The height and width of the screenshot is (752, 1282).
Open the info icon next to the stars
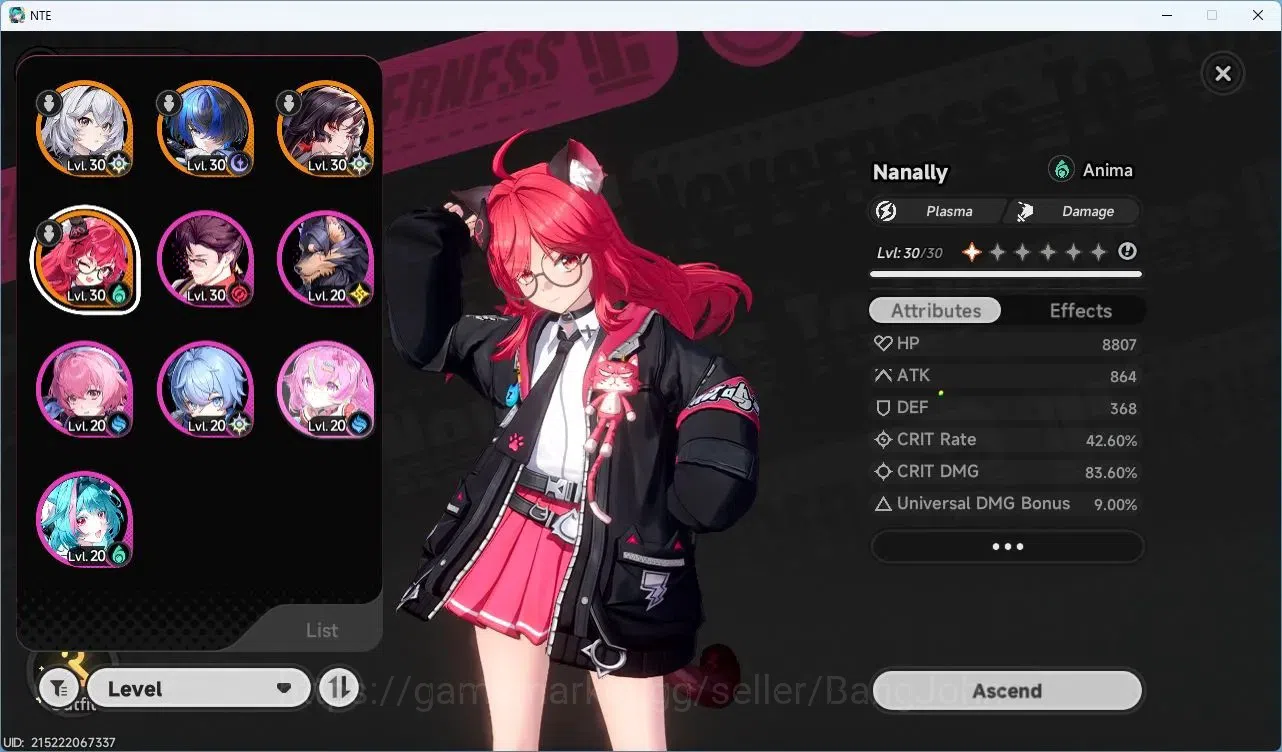point(1128,252)
